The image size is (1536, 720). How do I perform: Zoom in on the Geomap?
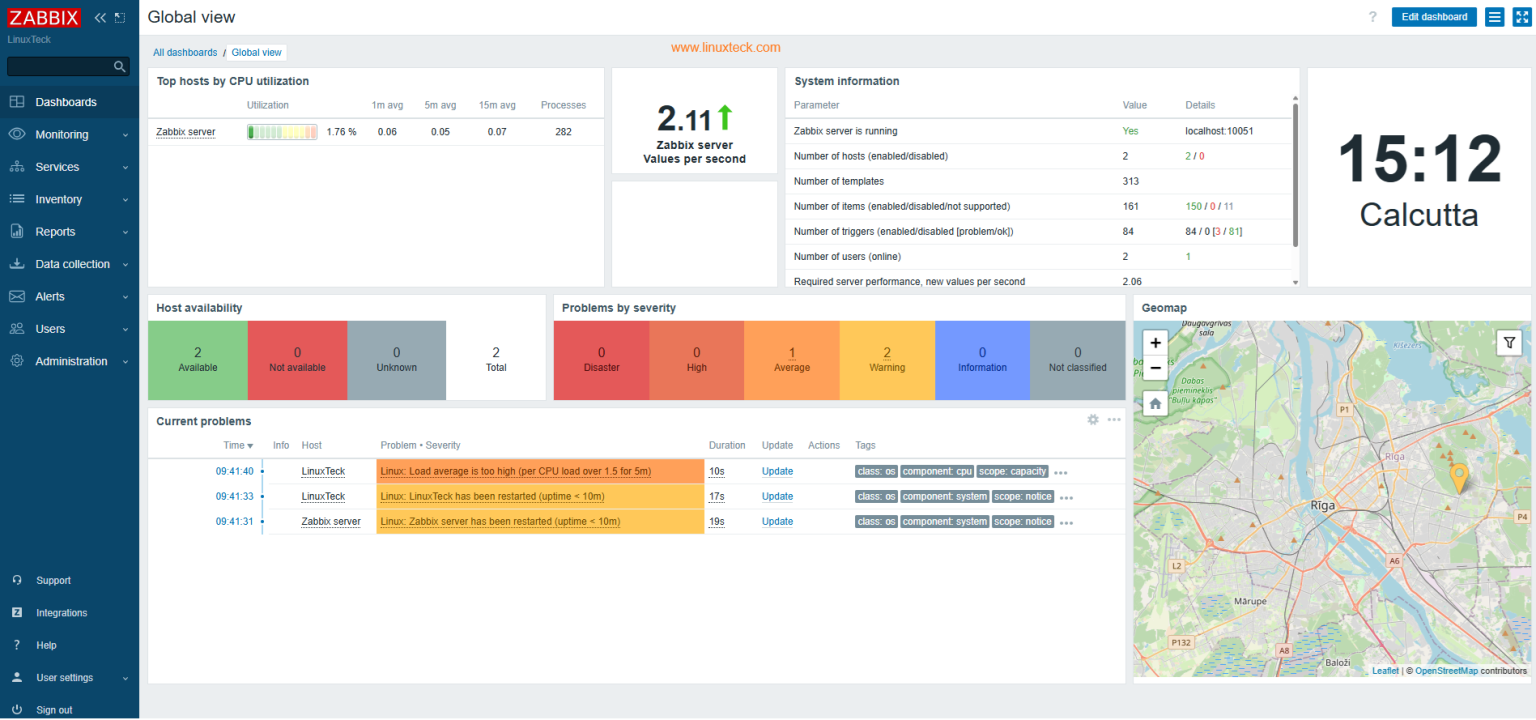[1156, 343]
